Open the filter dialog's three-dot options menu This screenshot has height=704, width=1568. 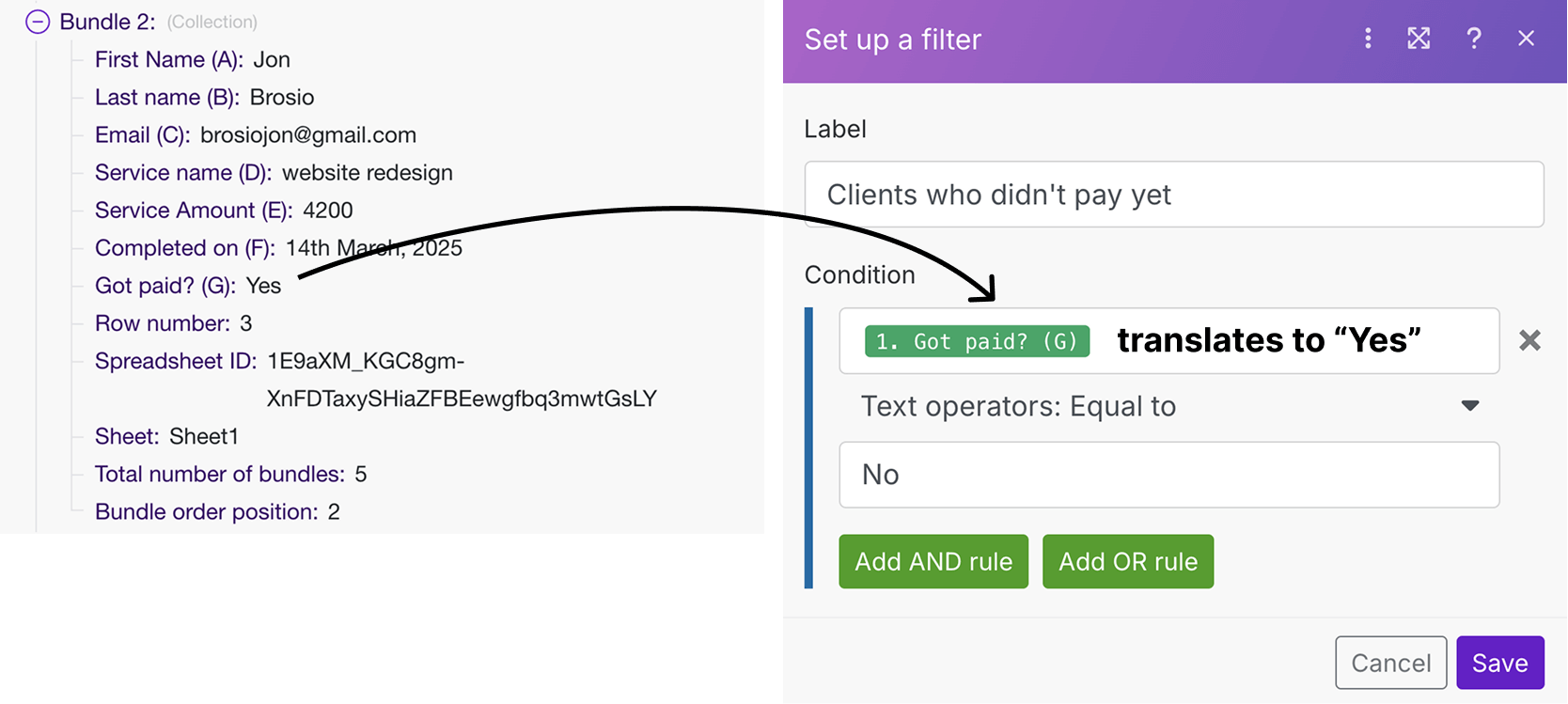(1368, 39)
